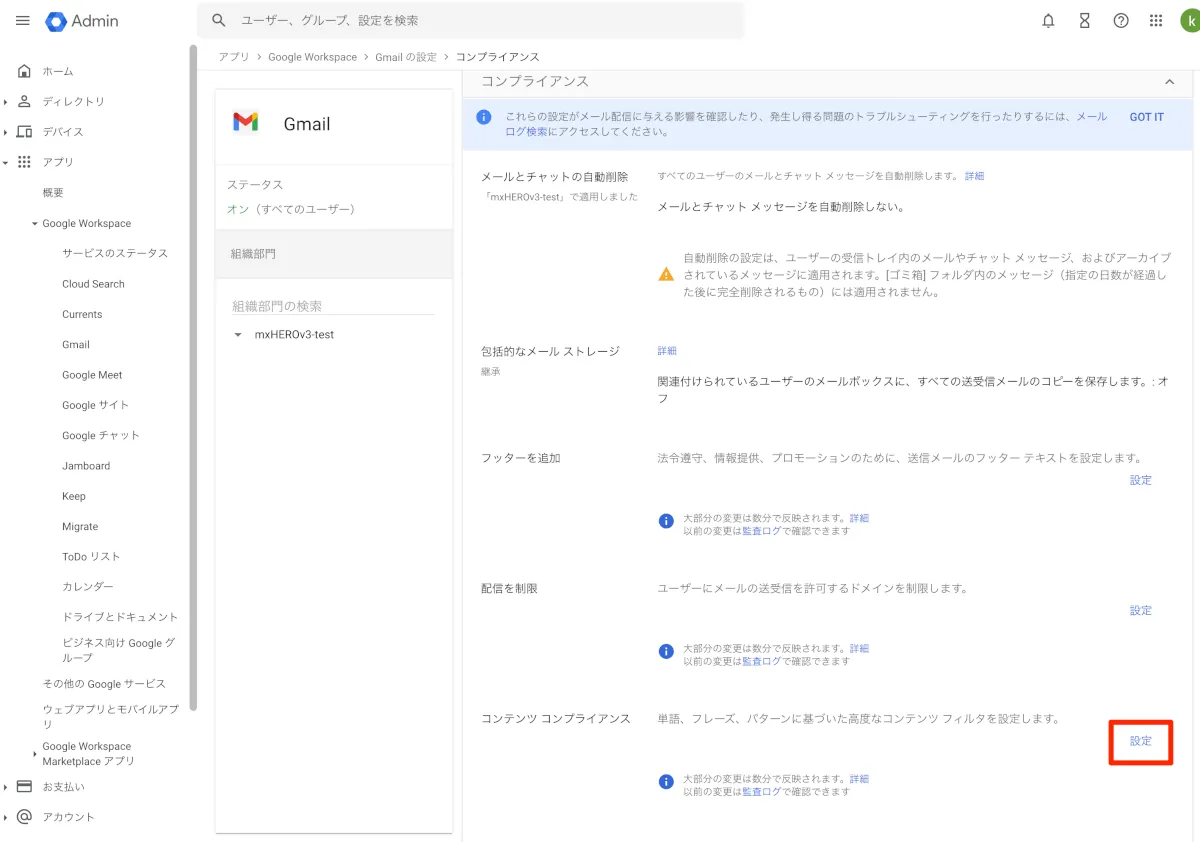Image resolution: width=1200 pixels, height=842 pixels.
Task: Collapse the コンプライアンス section chevron
Action: coord(1170,82)
